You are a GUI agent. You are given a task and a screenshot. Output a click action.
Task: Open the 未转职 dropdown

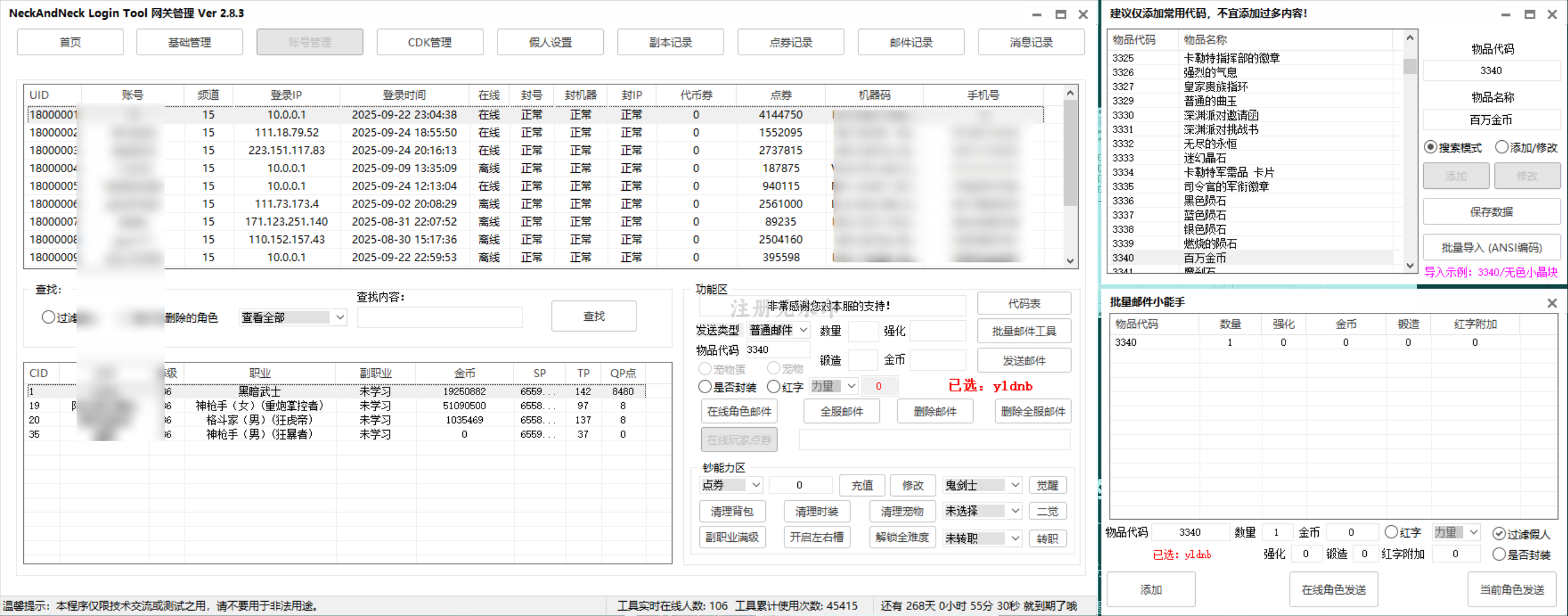[x=982, y=539]
